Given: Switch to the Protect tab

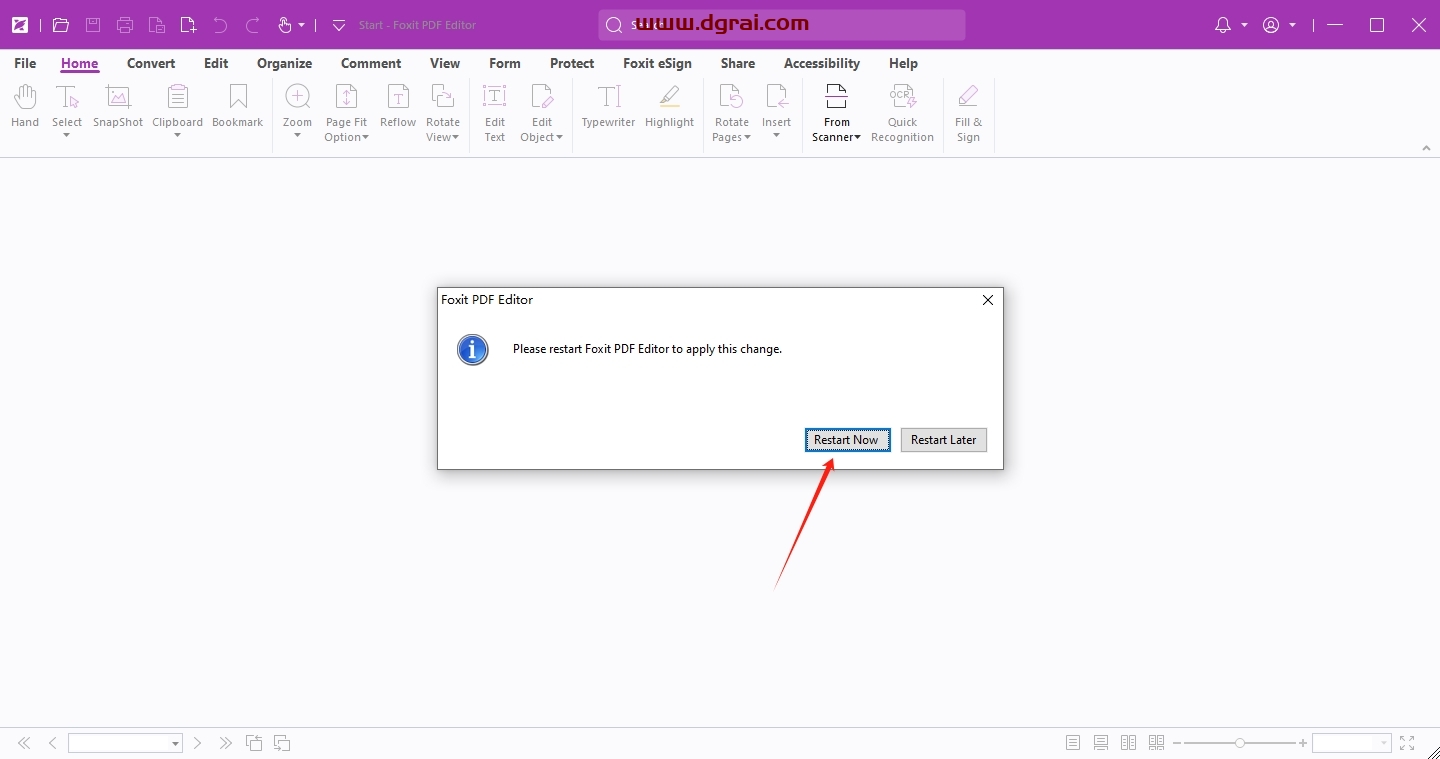Looking at the screenshot, I should pyautogui.click(x=572, y=63).
